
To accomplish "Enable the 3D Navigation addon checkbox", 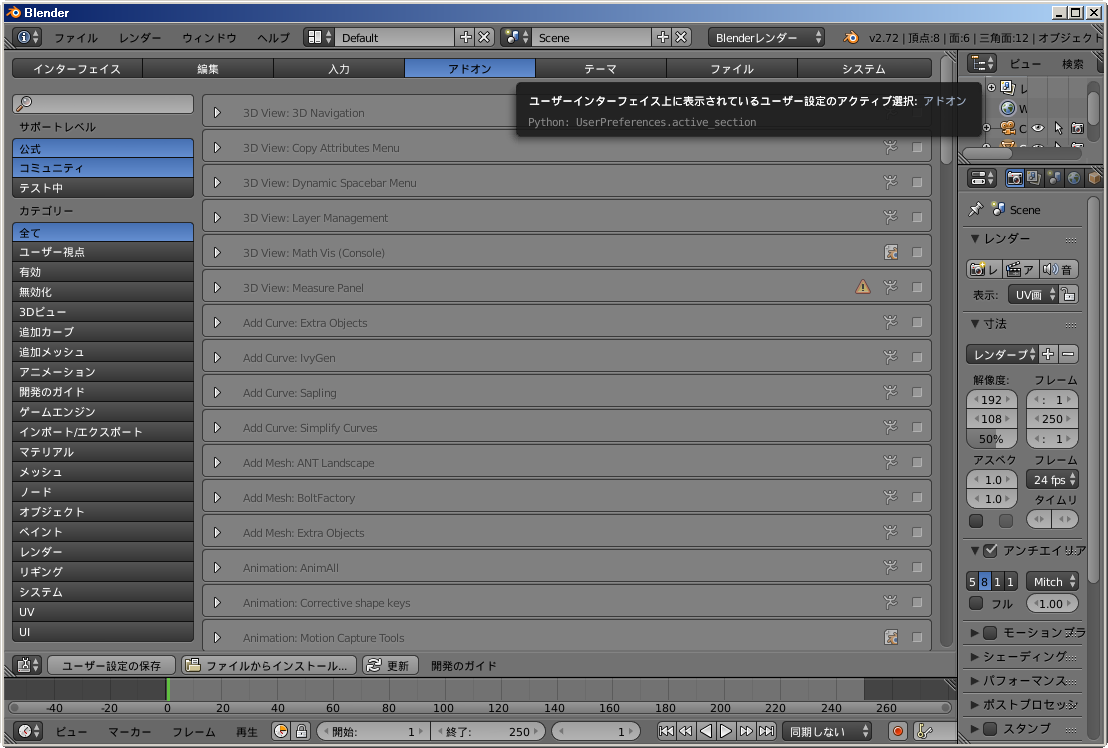I will [x=917, y=112].
